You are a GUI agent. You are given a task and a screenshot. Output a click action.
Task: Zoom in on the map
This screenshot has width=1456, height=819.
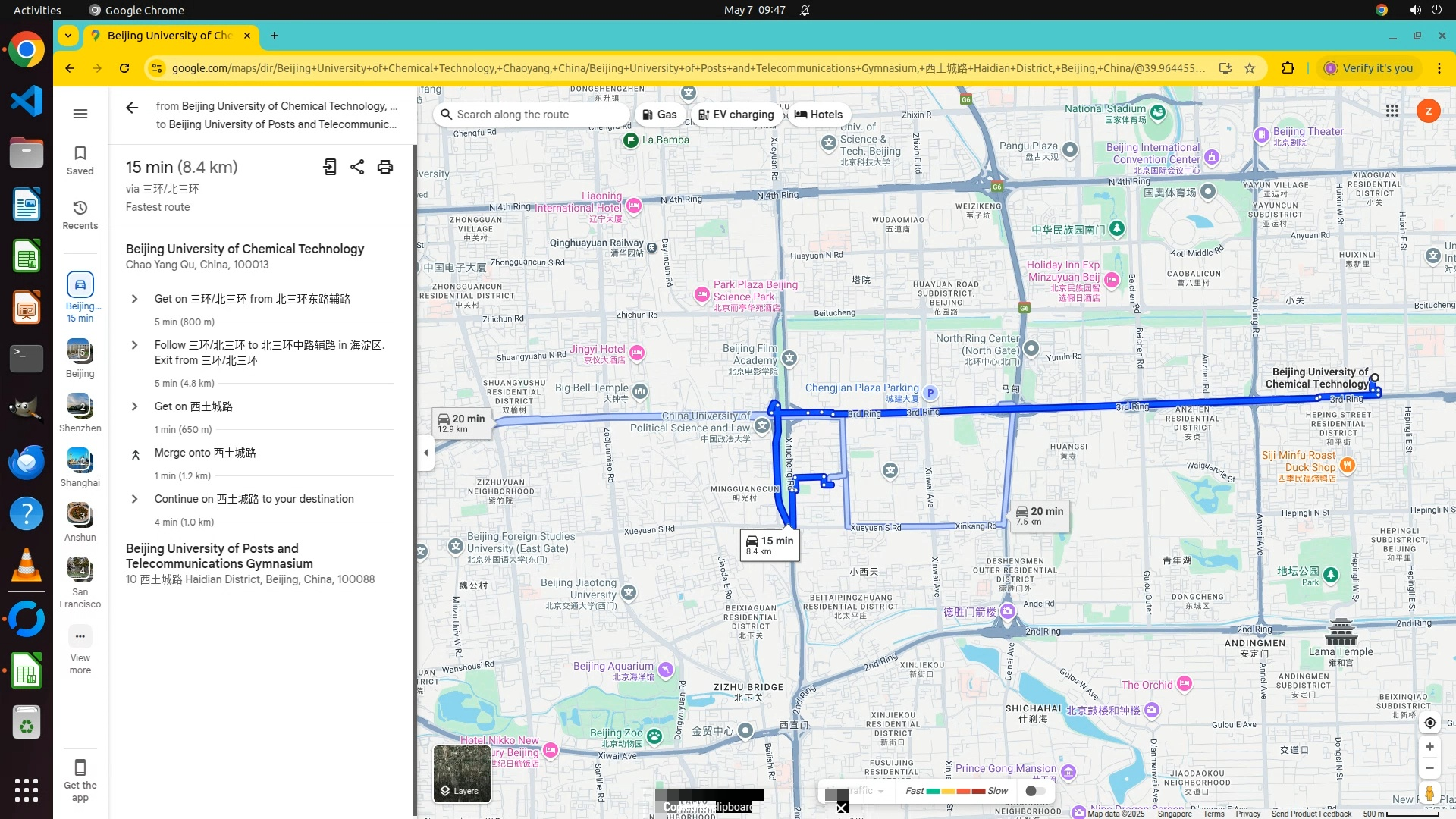point(1429,747)
